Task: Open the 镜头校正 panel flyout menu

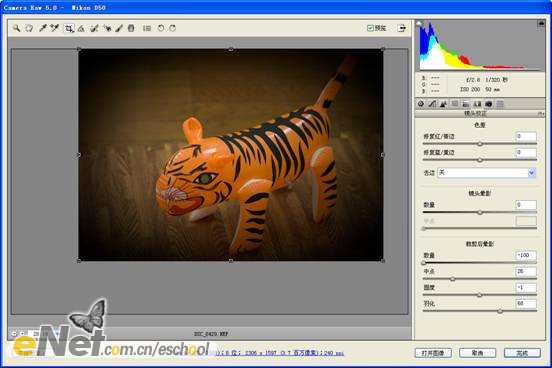Action: (x=541, y=114)
